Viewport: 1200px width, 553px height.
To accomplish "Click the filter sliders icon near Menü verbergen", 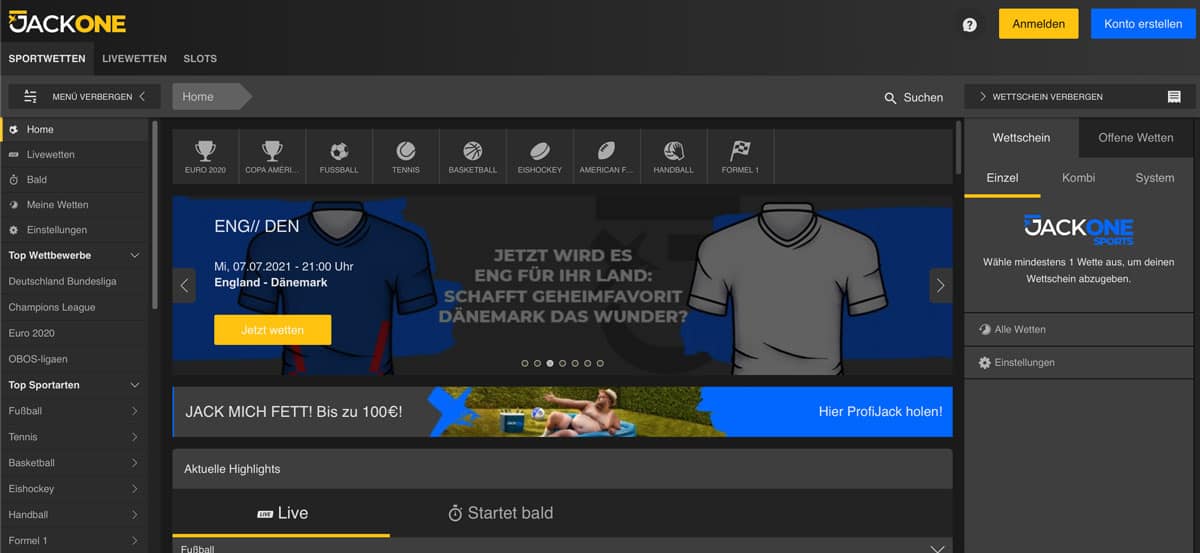I will [30, 97].
